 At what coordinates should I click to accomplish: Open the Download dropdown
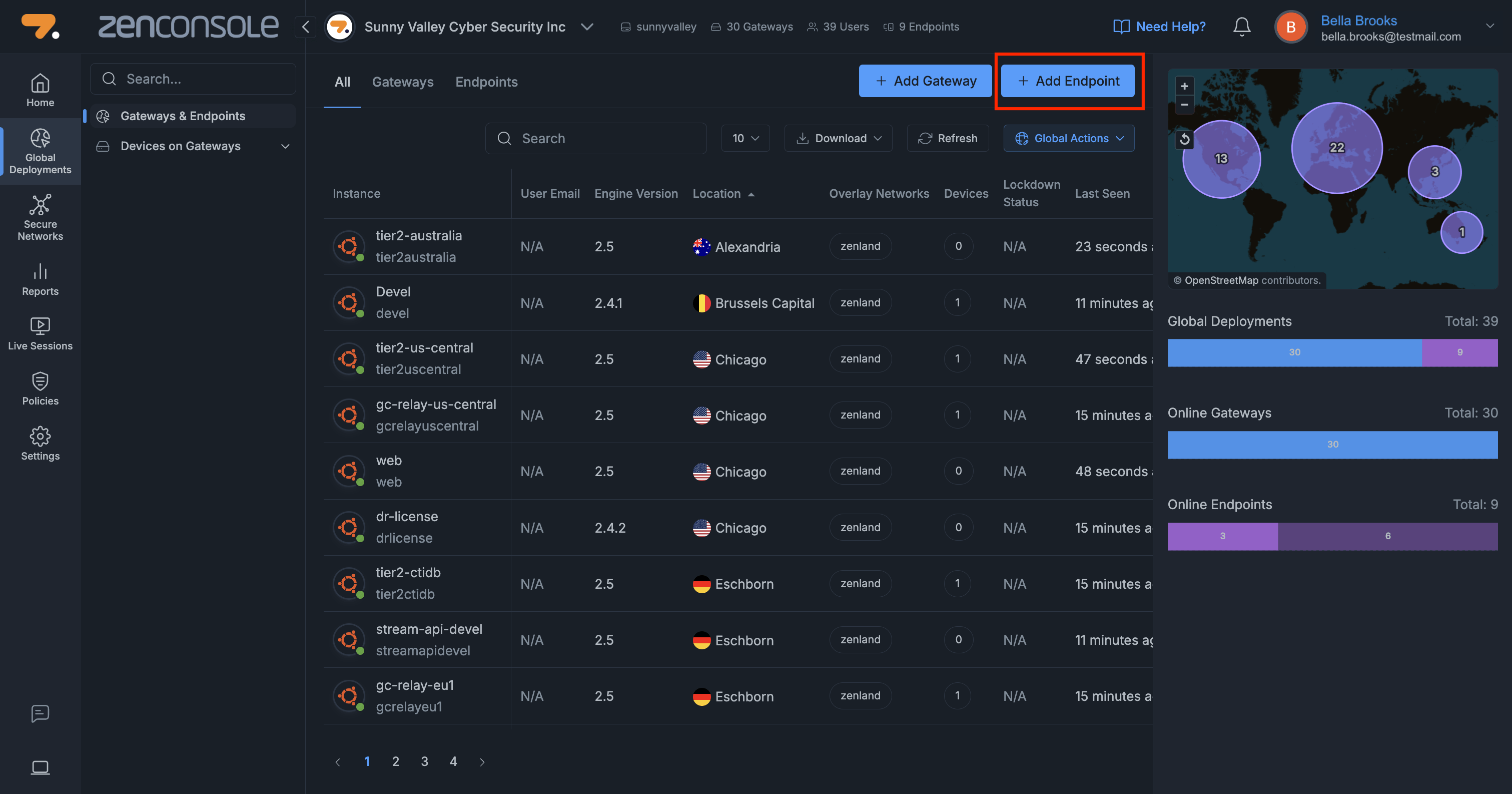tap(838, 138)
